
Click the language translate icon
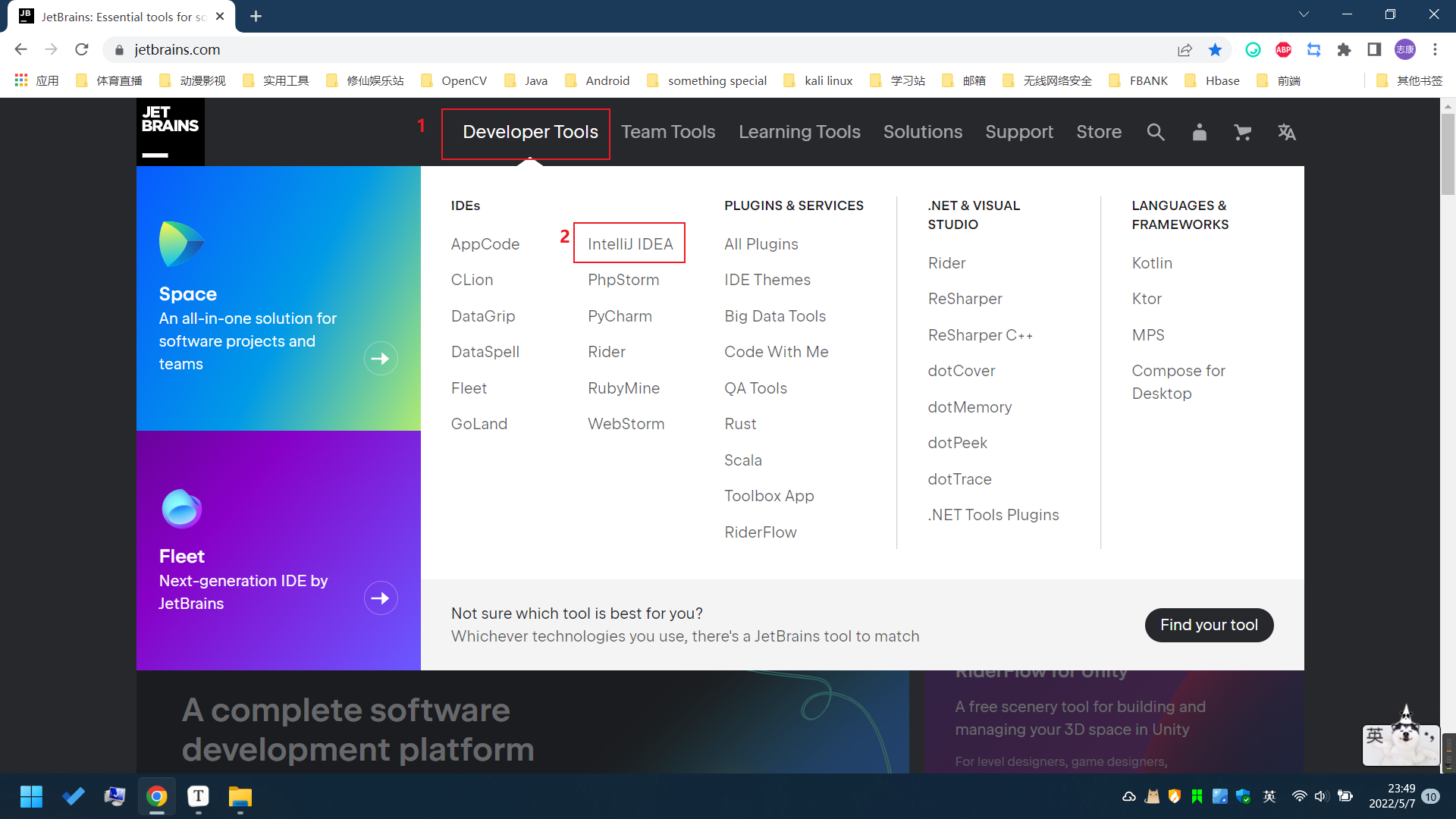pos(1287,132)
